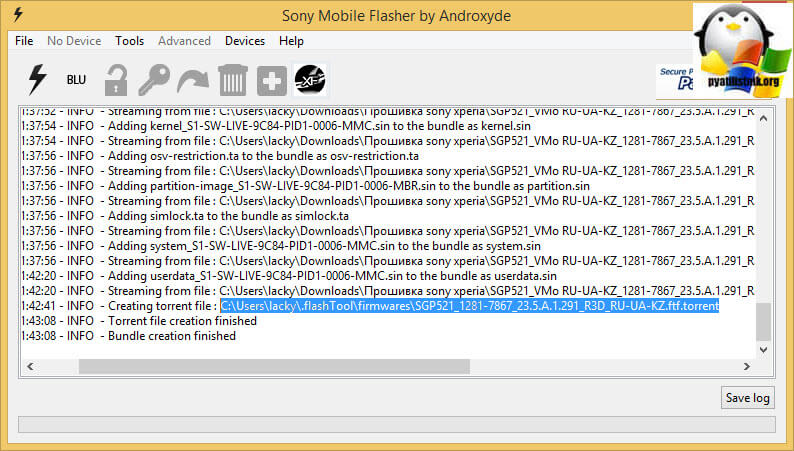794x451 pixels.
Task: Click the key icon in the toolbar
Action: [154, 80]
